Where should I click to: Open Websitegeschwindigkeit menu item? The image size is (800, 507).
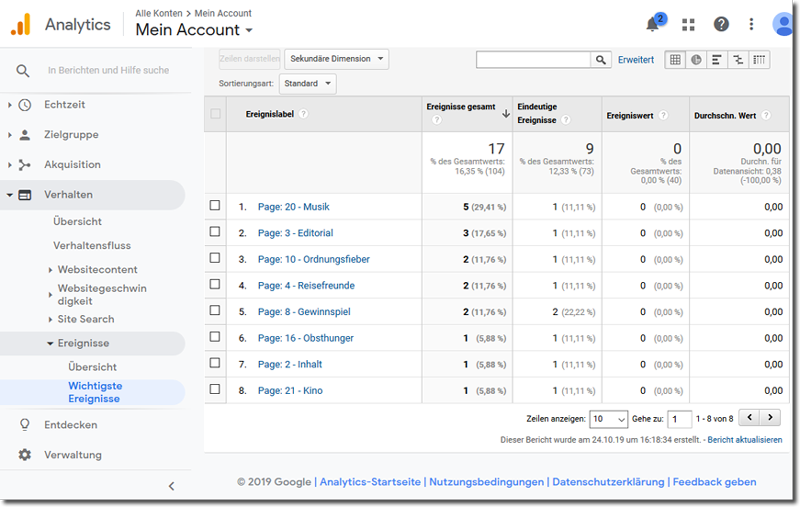[102, 295]
